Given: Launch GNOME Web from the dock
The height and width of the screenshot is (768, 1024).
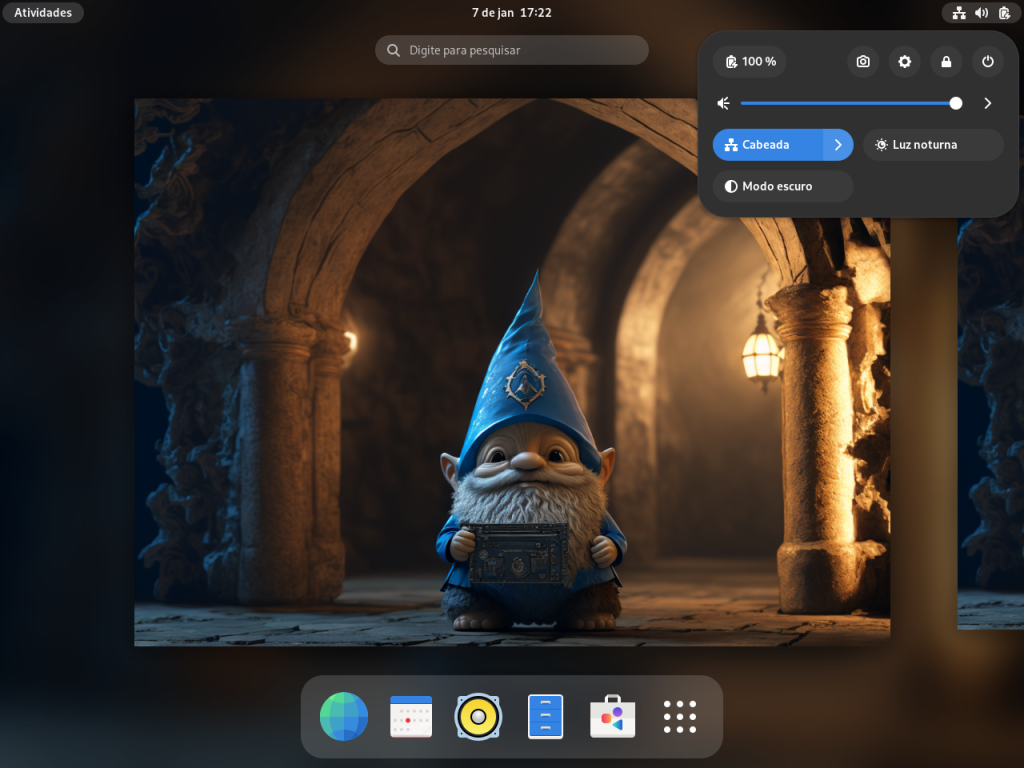Looking at the screenshot, I should 343,716.
